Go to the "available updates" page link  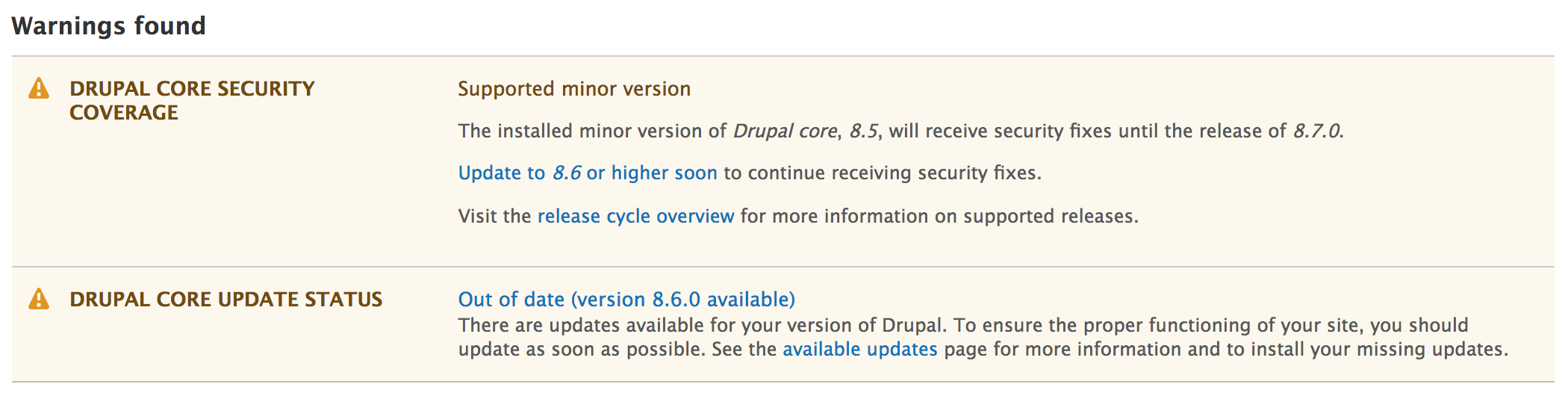(859, 349)
